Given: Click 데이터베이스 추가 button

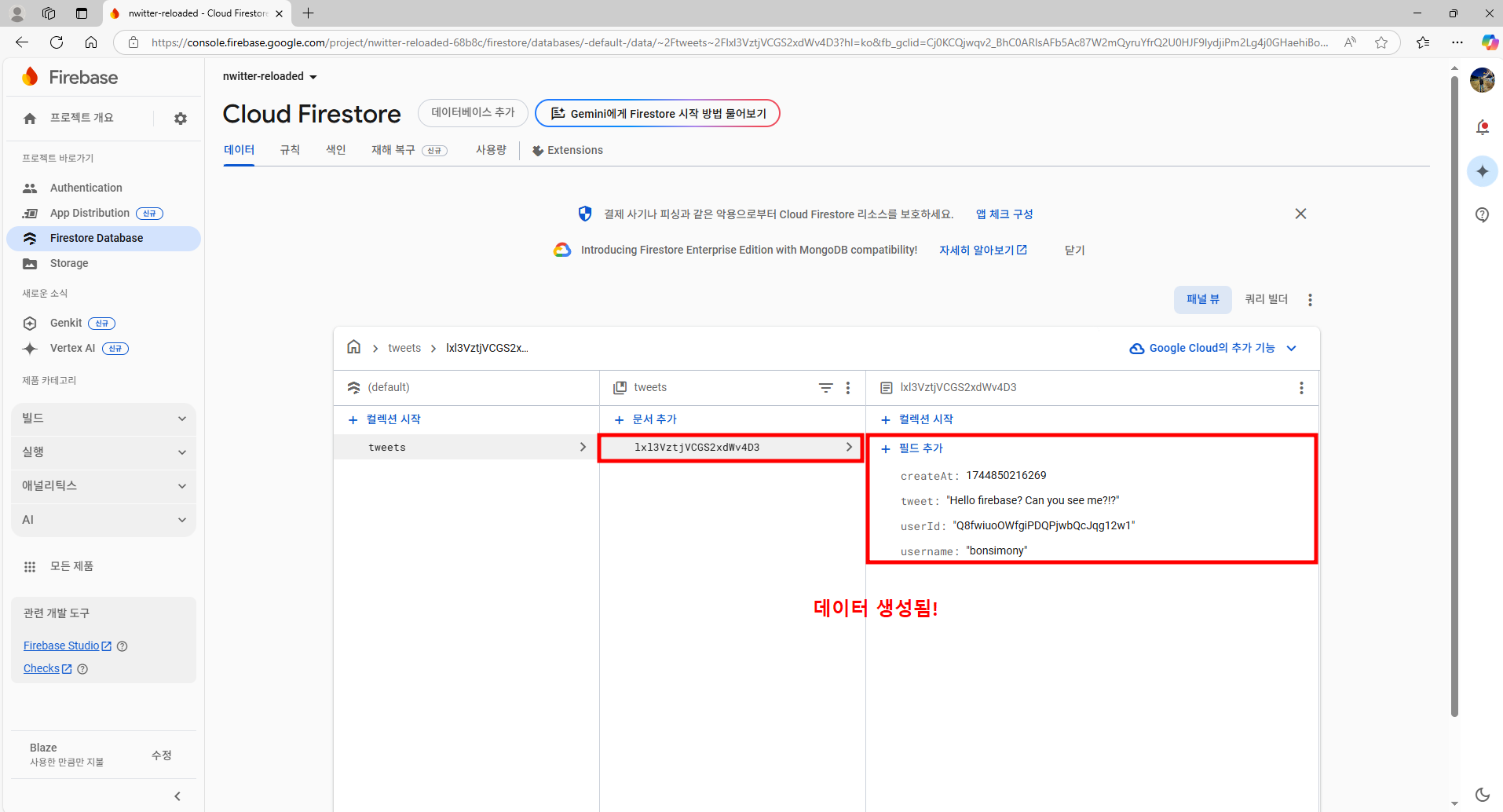Looking at the screenshot, I should pos(473,112).
